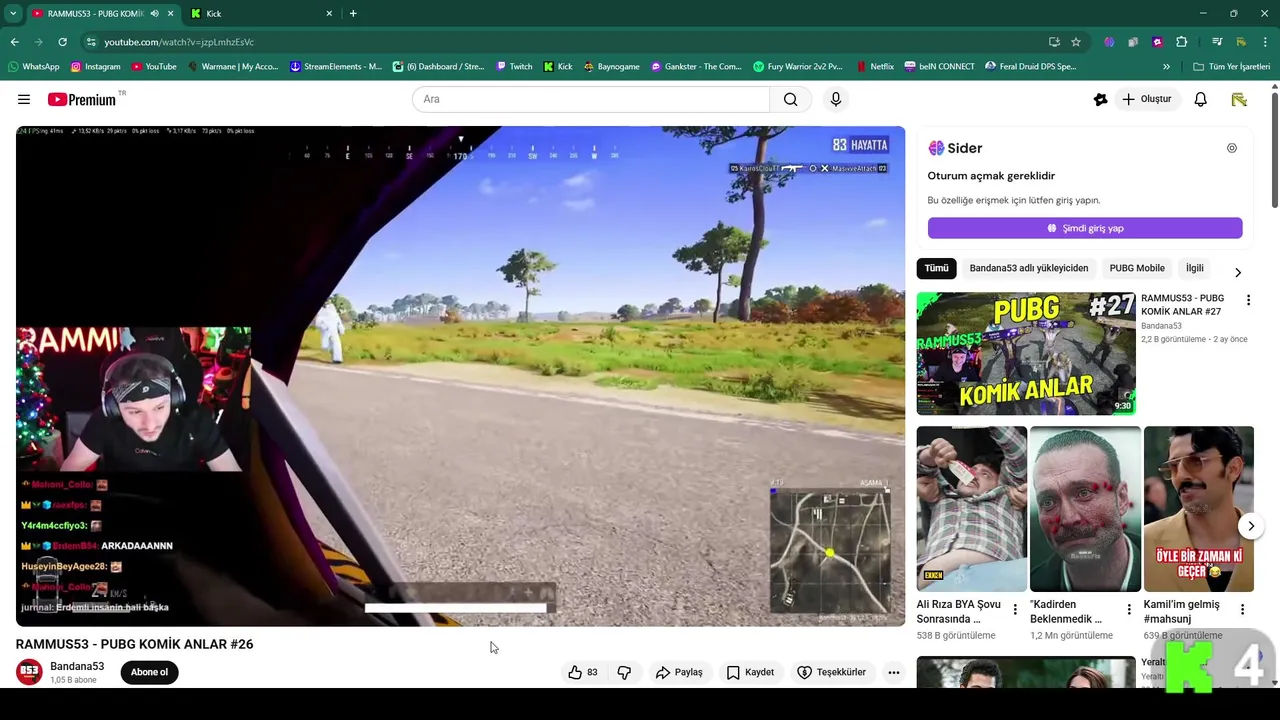1280x720 pixels.
Task: Open the Chrome three-dot menu
Action: coord(1264,42)
